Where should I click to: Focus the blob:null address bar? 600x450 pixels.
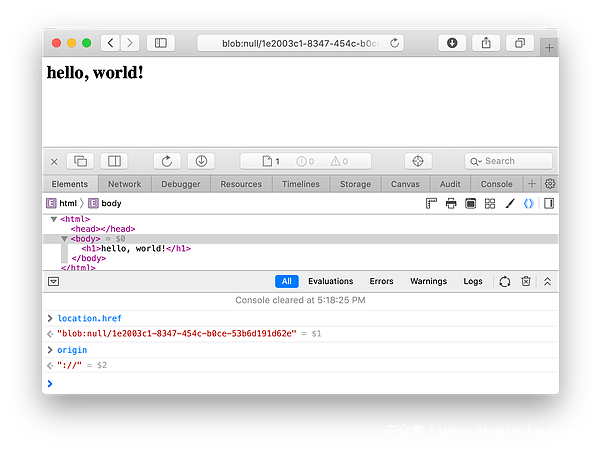point(300,43)
